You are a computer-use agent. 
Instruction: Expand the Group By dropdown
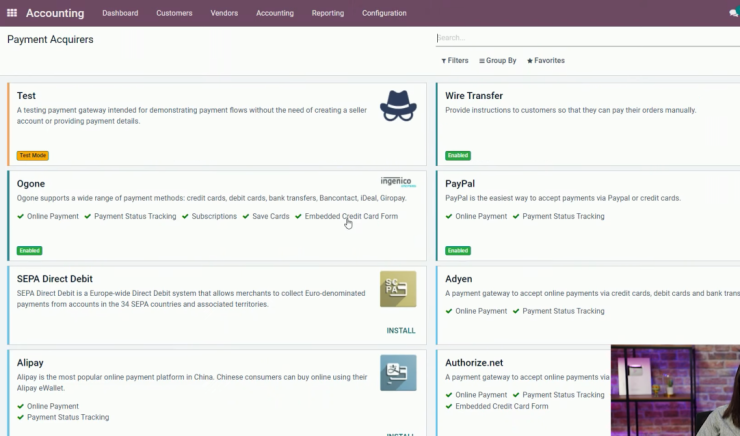498,60
